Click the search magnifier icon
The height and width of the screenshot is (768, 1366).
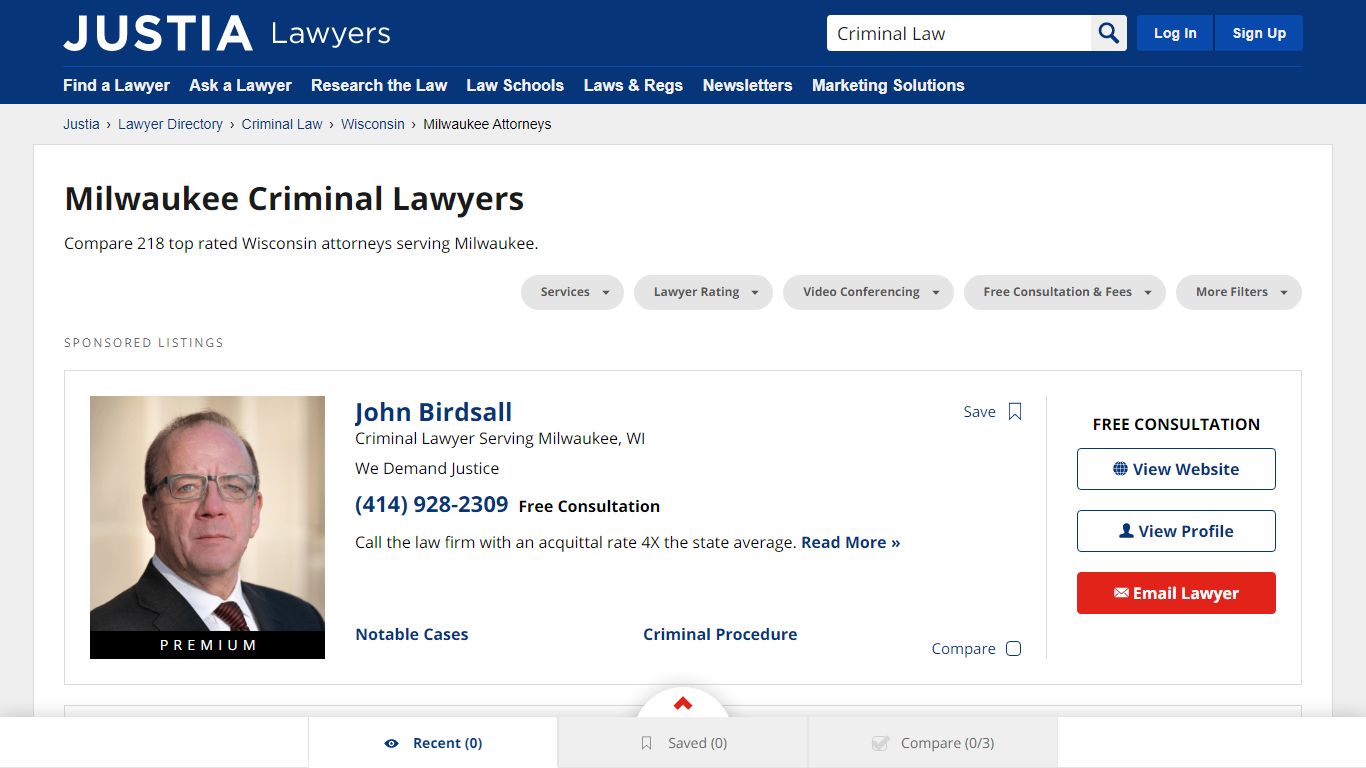[1108, 33]
